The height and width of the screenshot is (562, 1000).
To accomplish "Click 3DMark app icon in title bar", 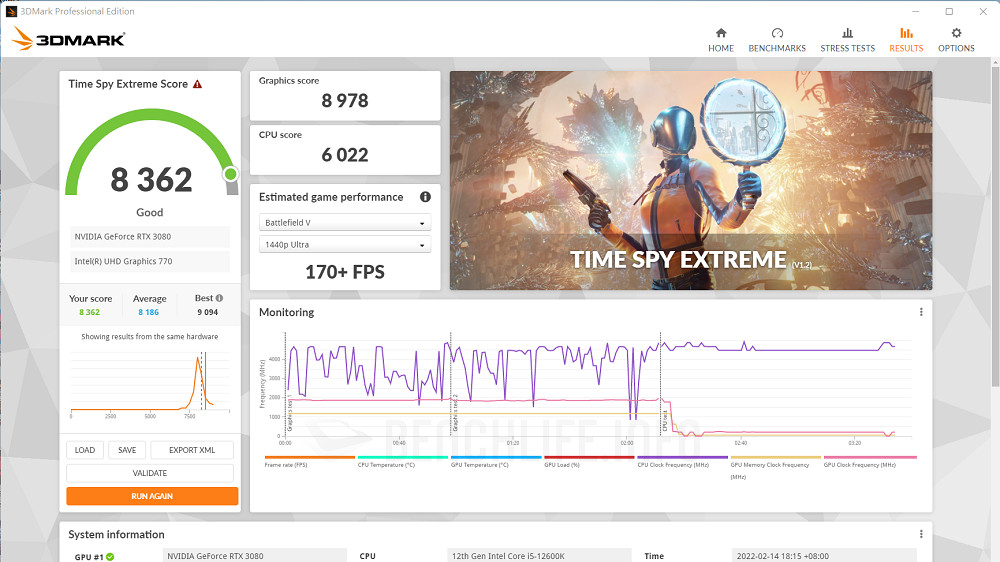I will (x=11, y=11).
